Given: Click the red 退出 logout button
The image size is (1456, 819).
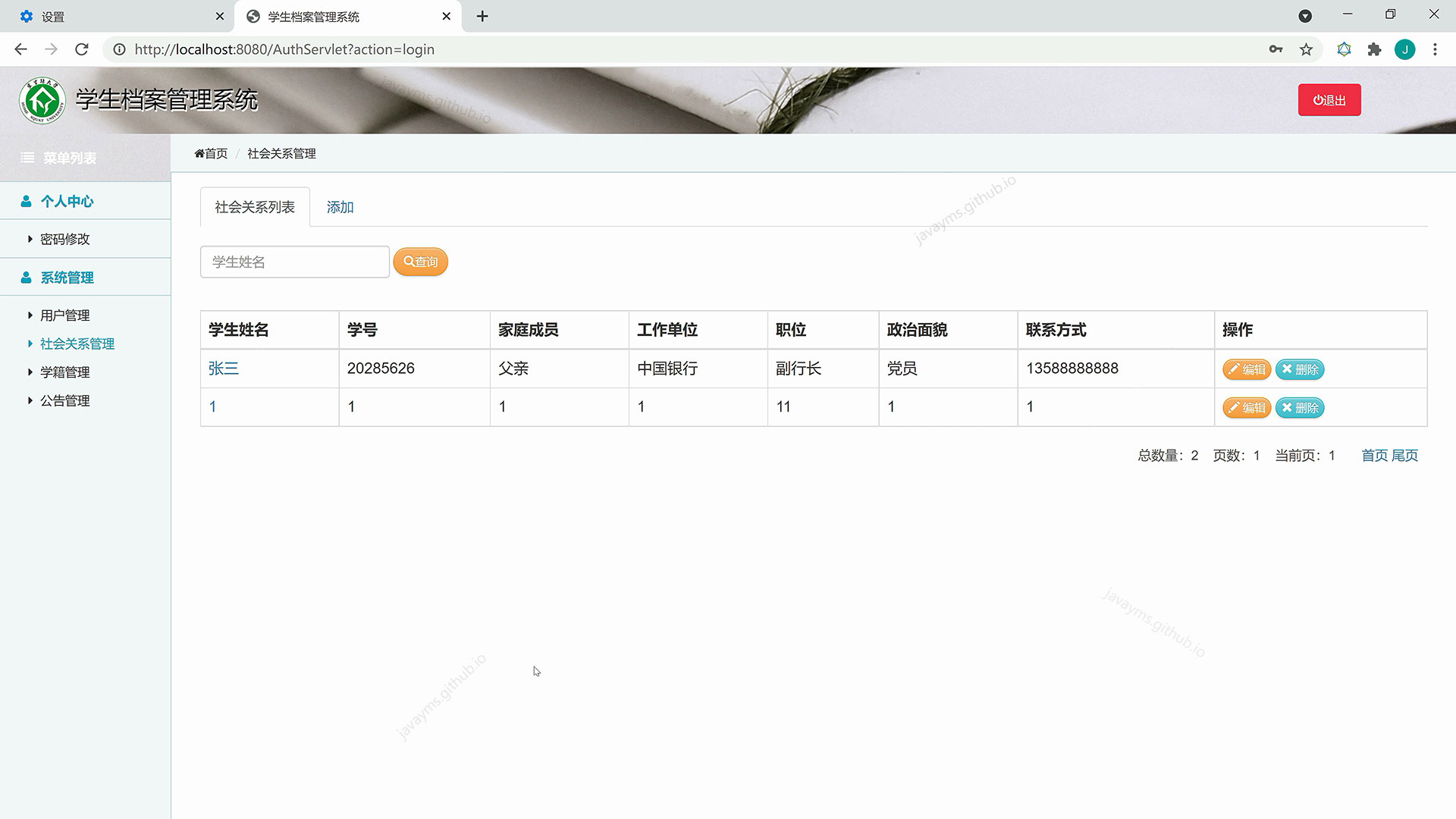Looking at the screenshot, I should tap(1329, 100).
